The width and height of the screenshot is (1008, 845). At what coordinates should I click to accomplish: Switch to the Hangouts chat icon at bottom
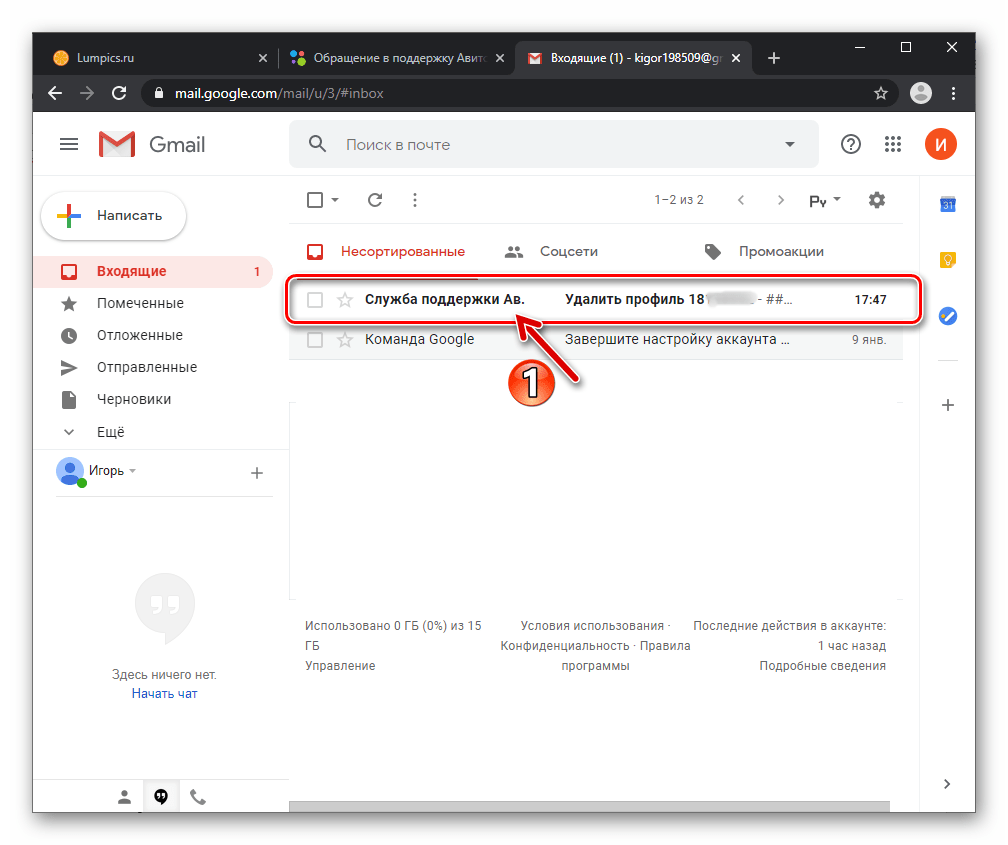coord(161,797)
